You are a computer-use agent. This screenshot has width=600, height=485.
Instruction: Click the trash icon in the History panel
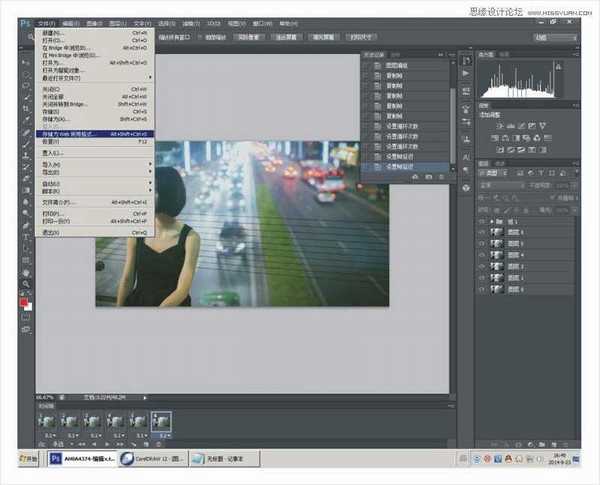tap(443, 176)
